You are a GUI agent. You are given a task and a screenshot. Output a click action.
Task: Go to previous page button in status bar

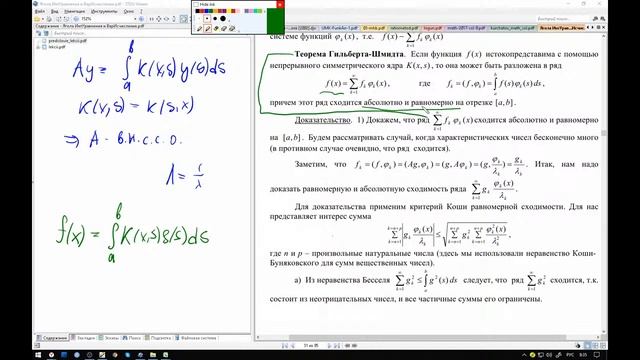(292, 346)
